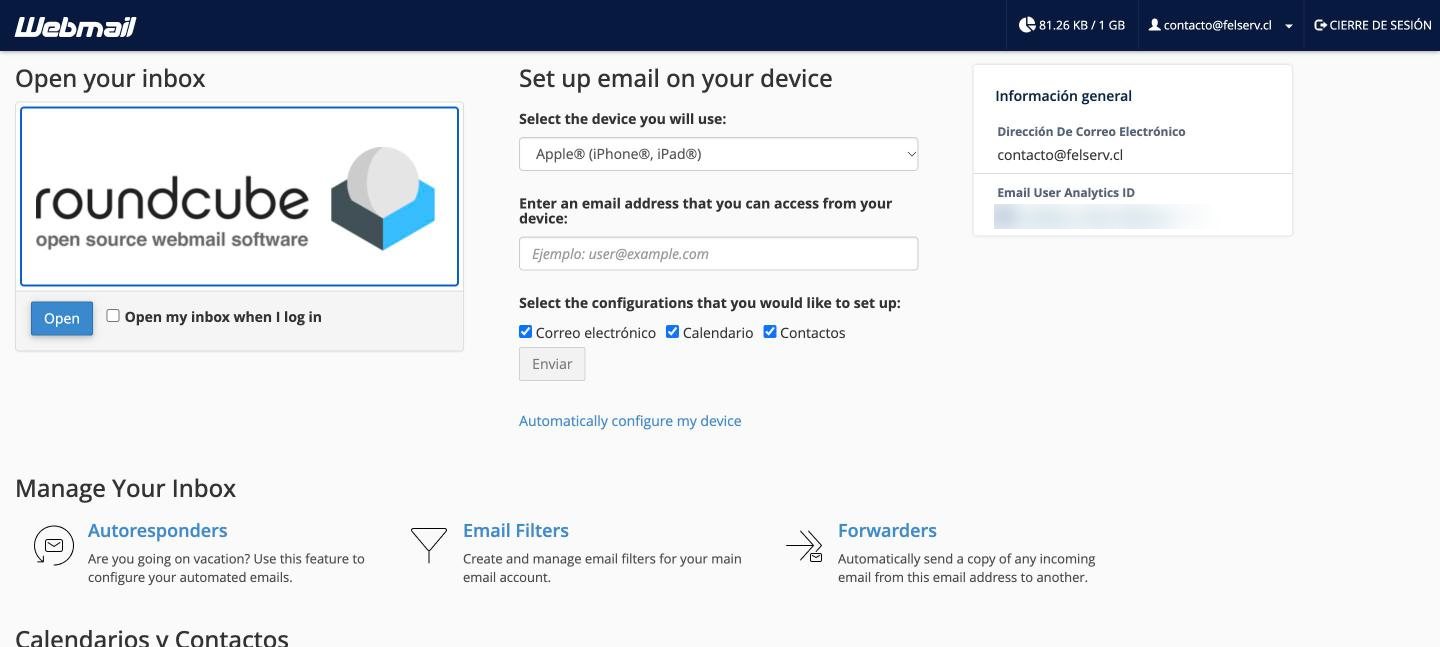Click the contacto@felserv.cl address under Información general

[1060, 155]
